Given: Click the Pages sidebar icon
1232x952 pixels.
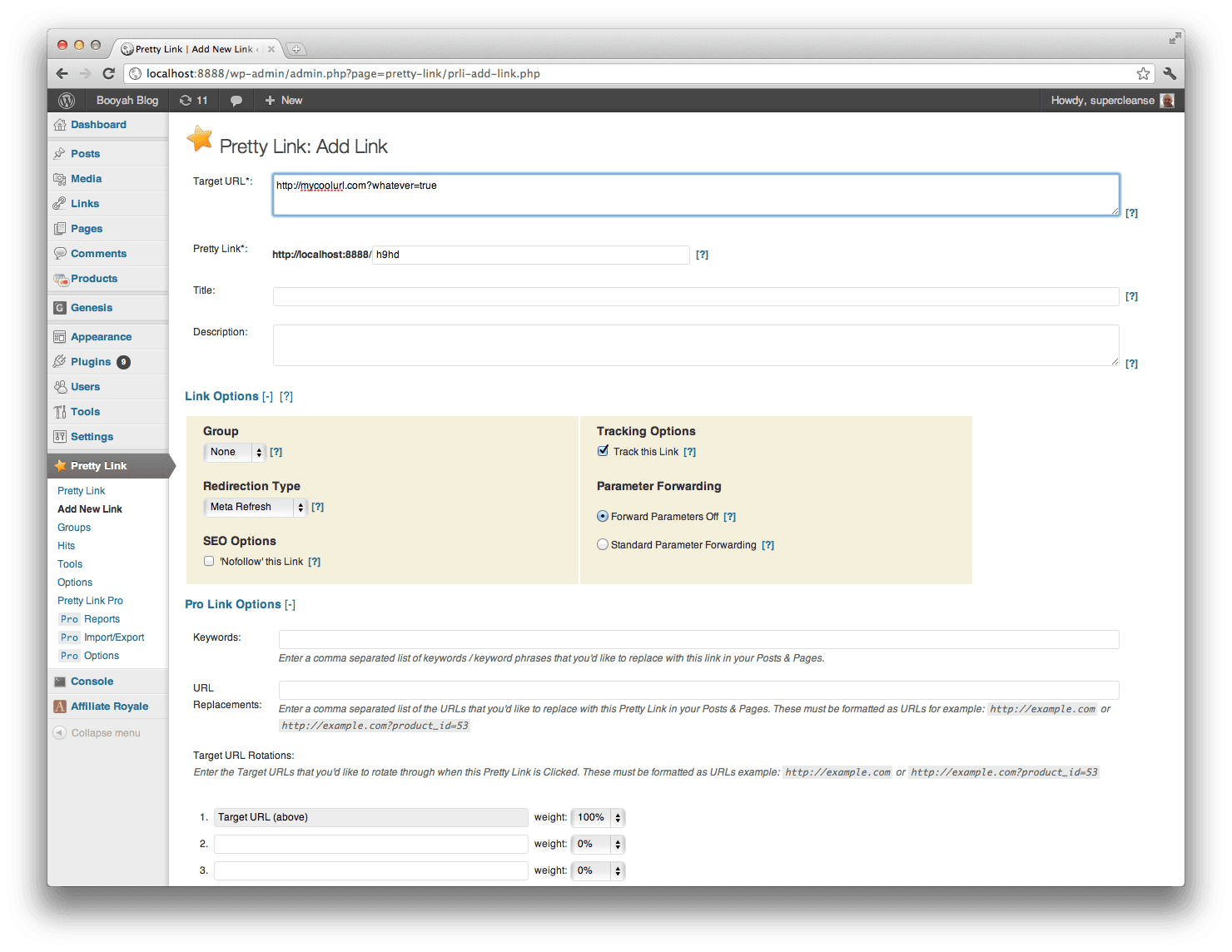Looking at the screenshot, I should point(60,229).
